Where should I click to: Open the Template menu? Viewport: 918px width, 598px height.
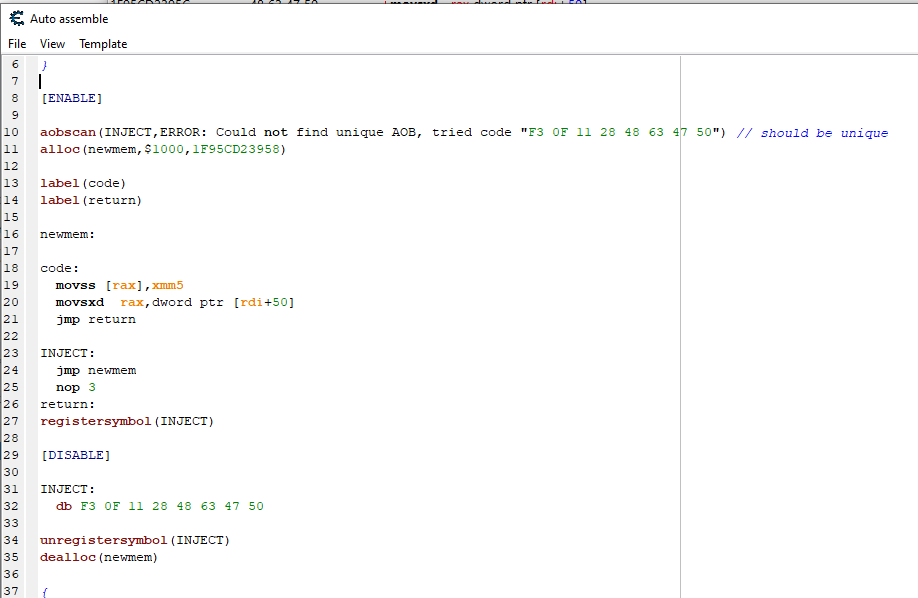coord(103,44)
